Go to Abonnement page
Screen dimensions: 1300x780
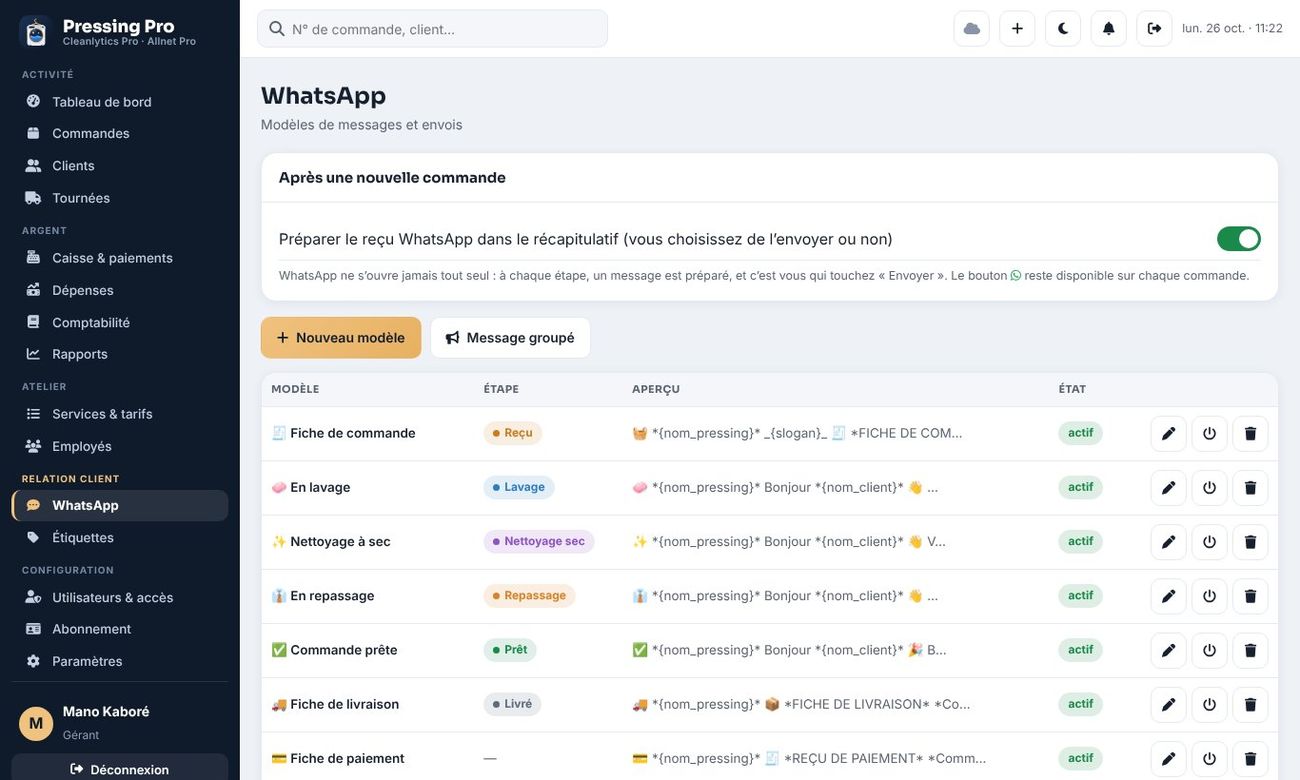pyautogui.click(x=120, y=629)
